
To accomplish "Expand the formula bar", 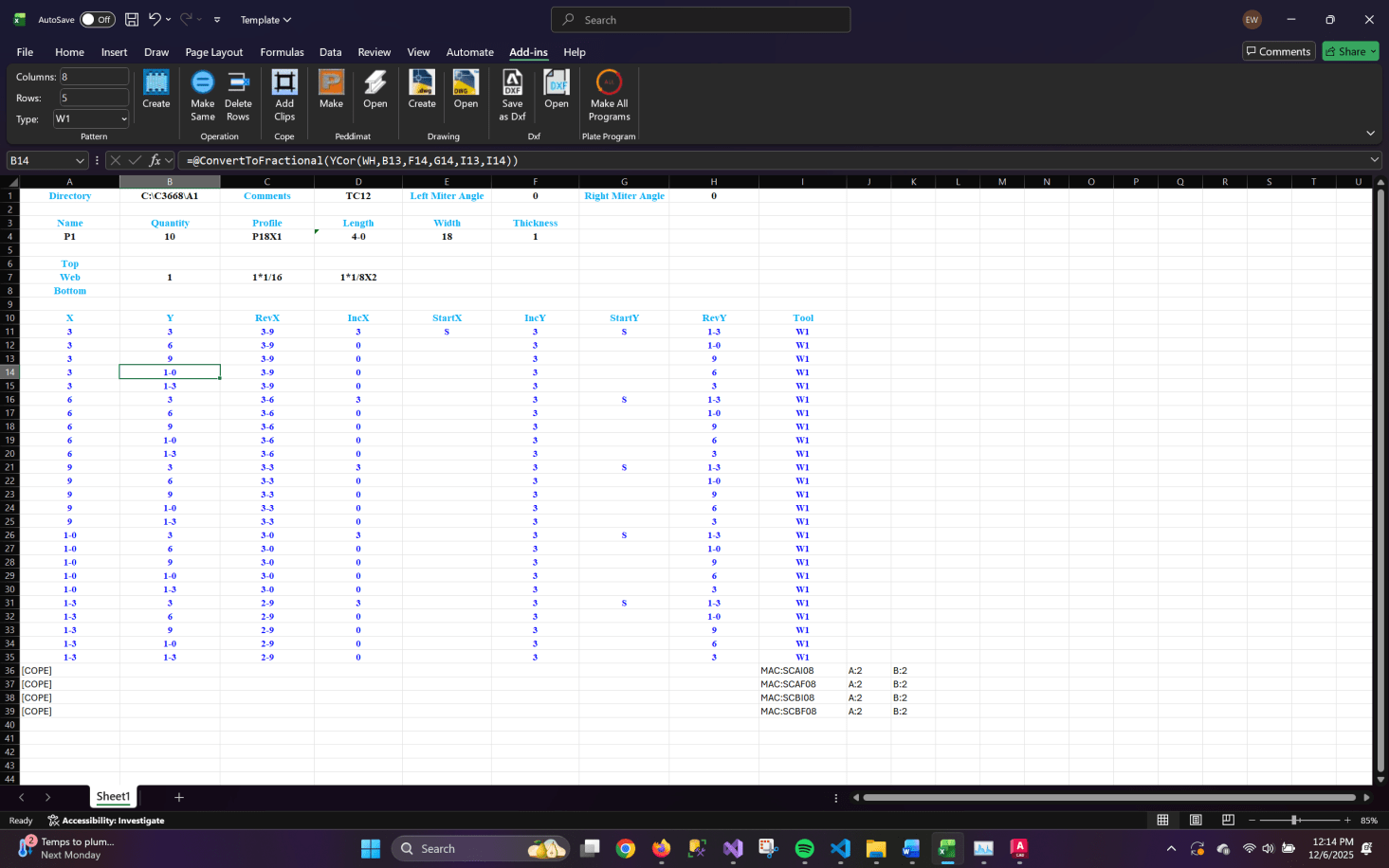I will pos(1374,160).
